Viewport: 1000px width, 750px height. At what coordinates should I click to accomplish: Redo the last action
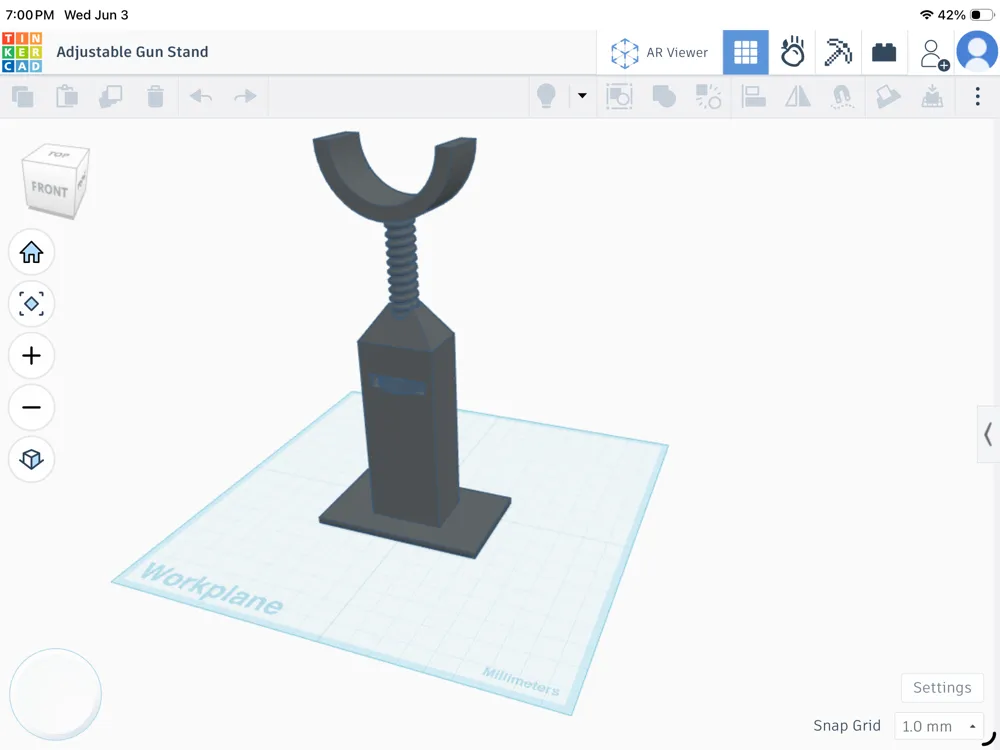pos(245,97)
